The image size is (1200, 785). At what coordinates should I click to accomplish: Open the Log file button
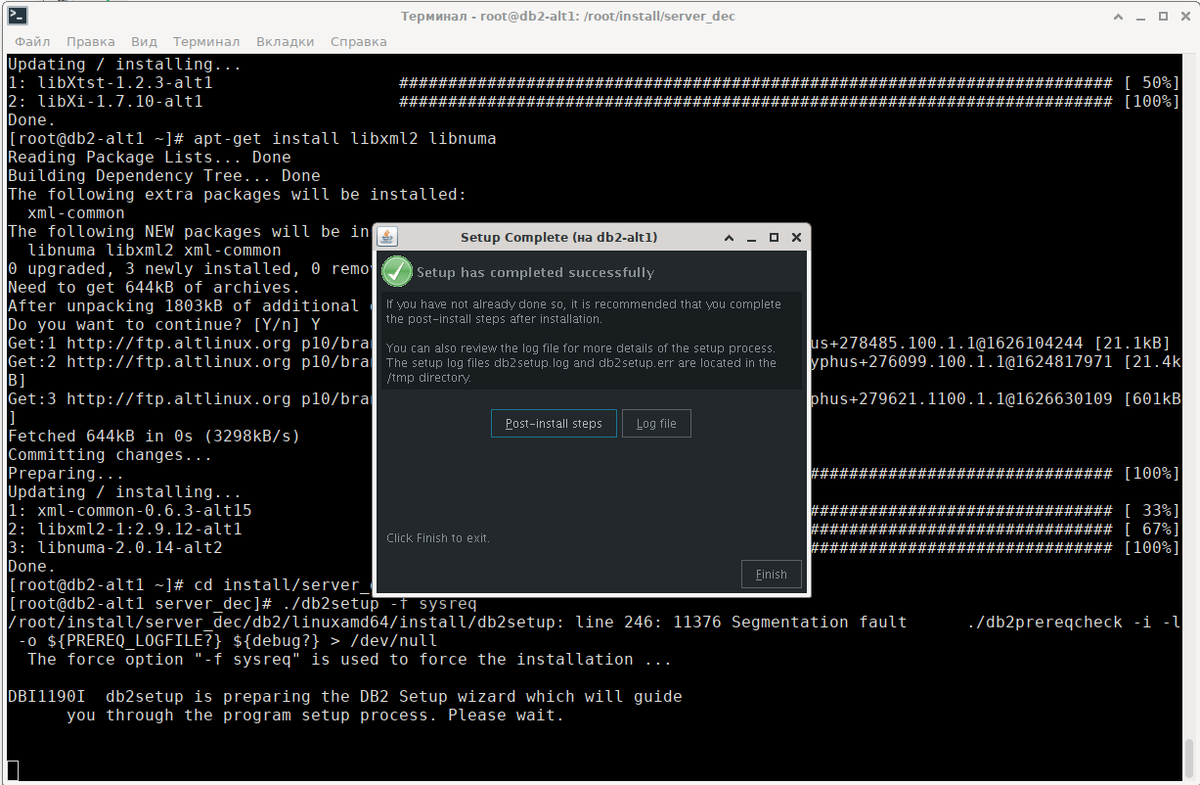pos(656,423)
